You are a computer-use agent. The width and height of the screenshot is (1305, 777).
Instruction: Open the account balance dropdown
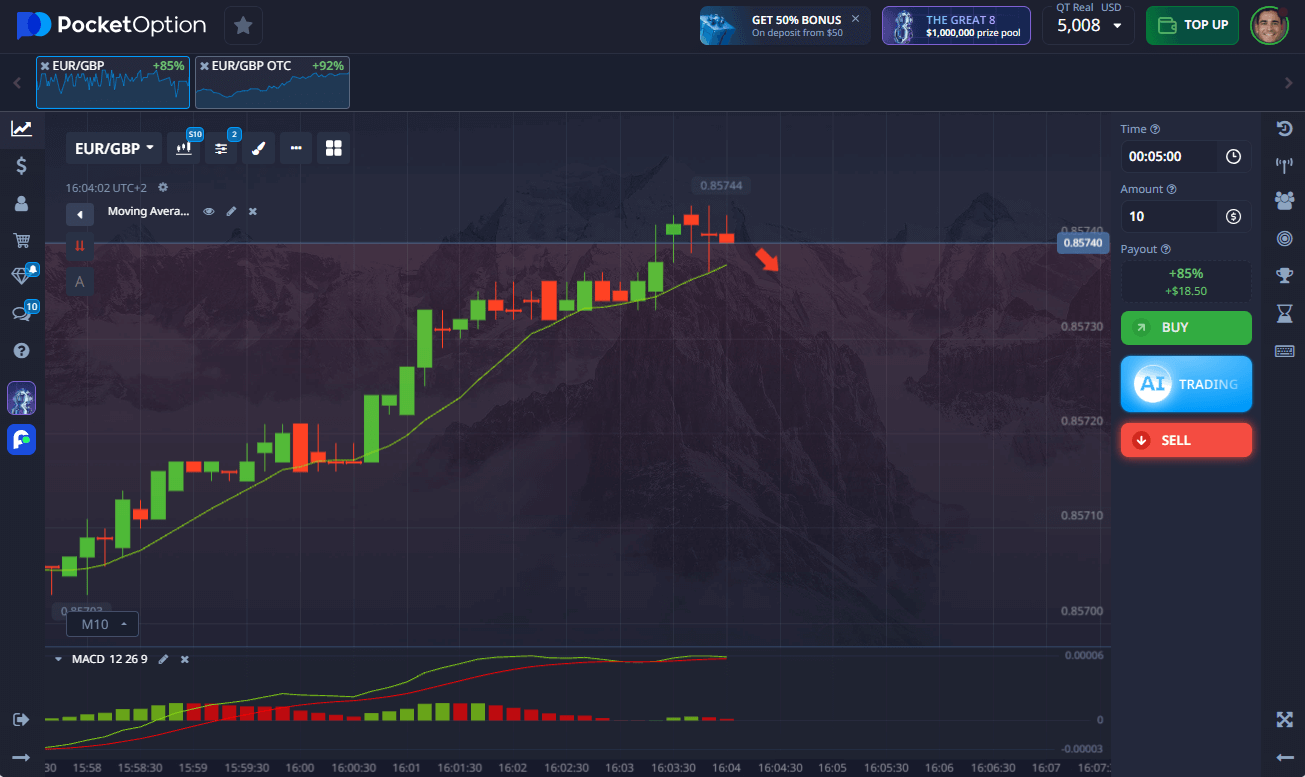(x=1086, y=25)
